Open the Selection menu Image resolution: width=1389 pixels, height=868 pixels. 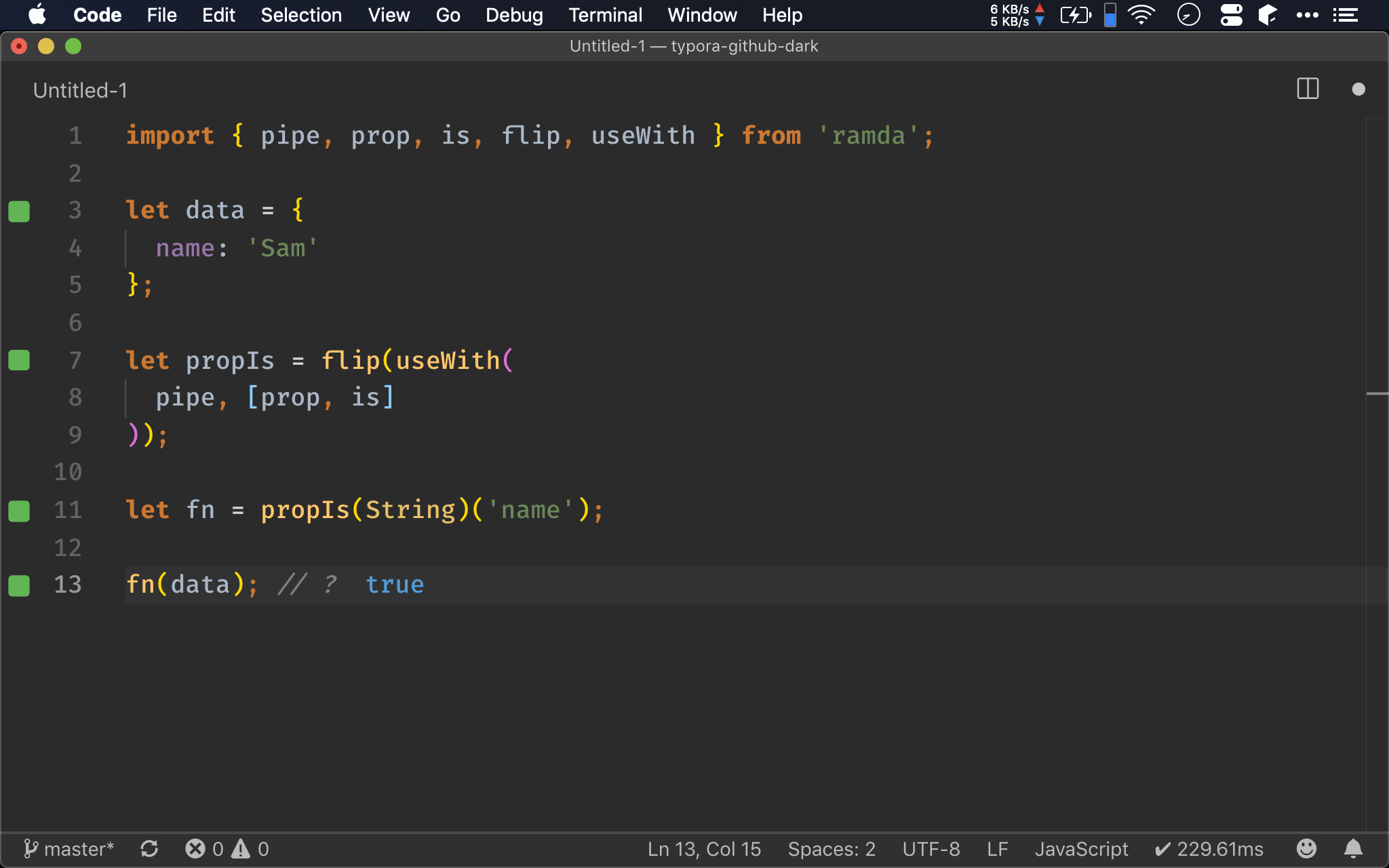301,15
